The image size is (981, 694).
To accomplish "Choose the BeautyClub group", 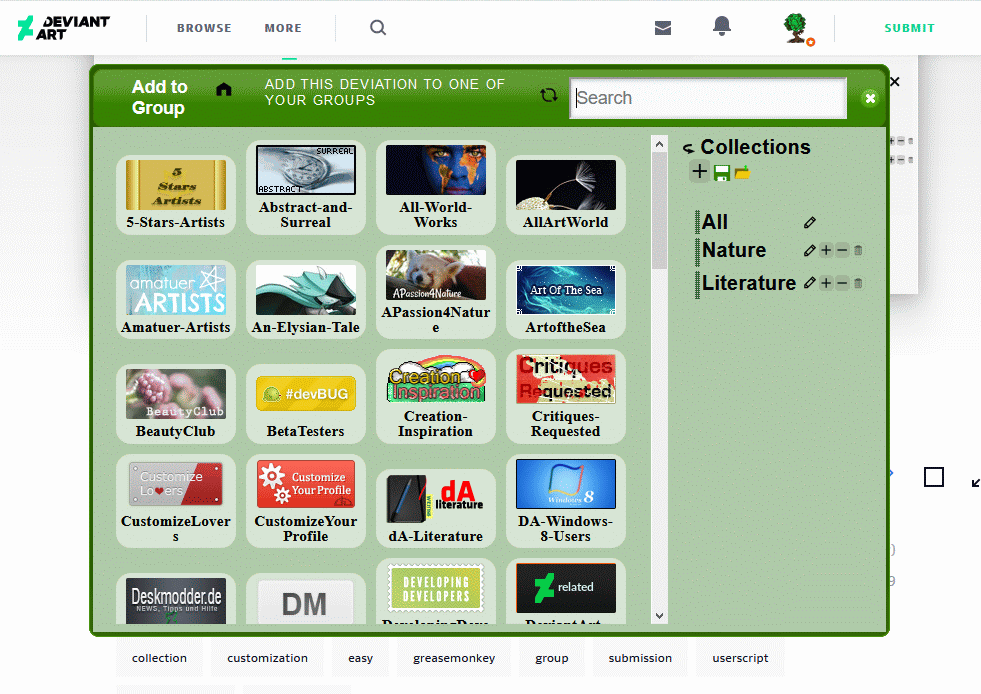I will tap(176, 404).
